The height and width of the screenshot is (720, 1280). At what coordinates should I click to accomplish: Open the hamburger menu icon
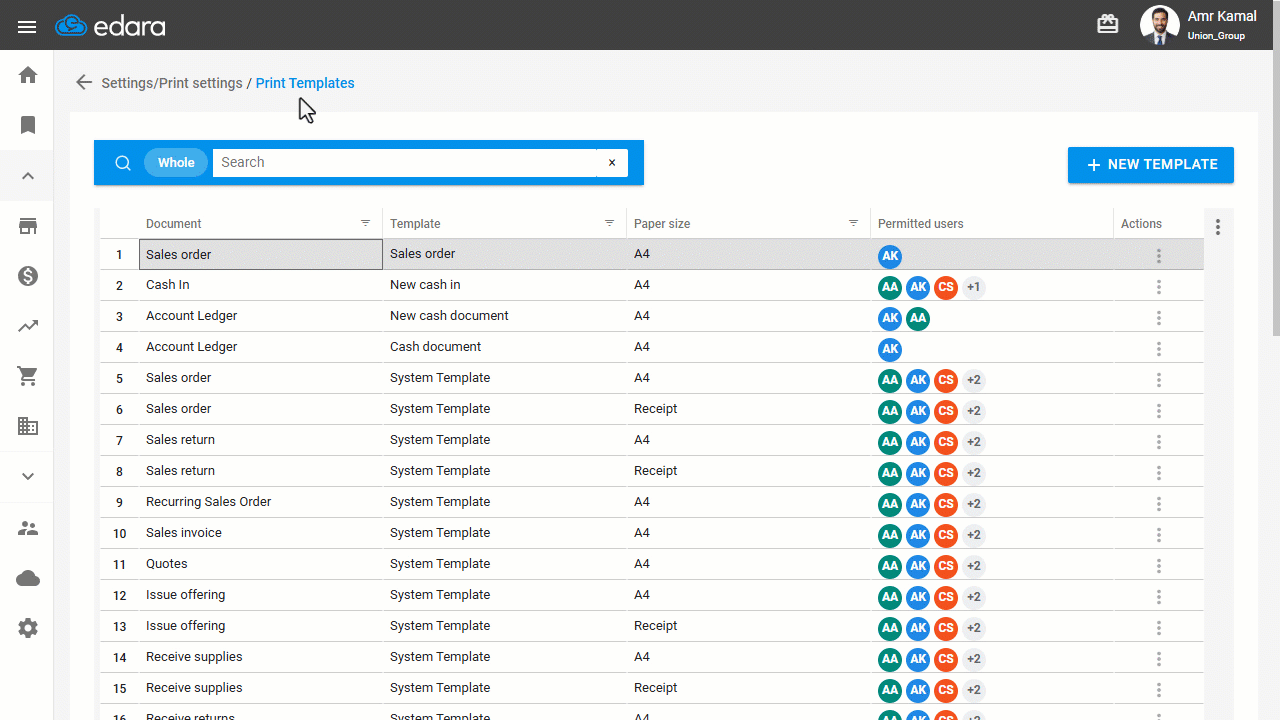pyautogui.click(x=27, y=27)
